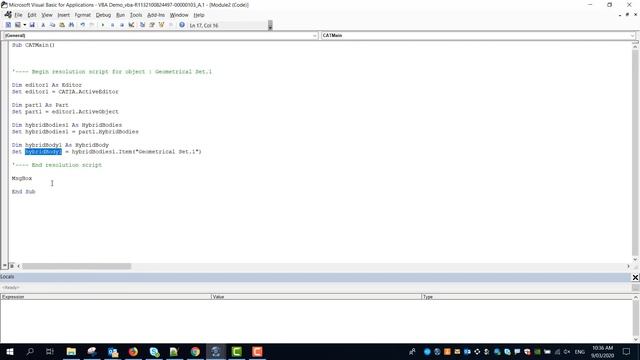Screen dimensions: 640x360
Task: Click the highlighted hybridBody1 text
Action: [43, 151]
